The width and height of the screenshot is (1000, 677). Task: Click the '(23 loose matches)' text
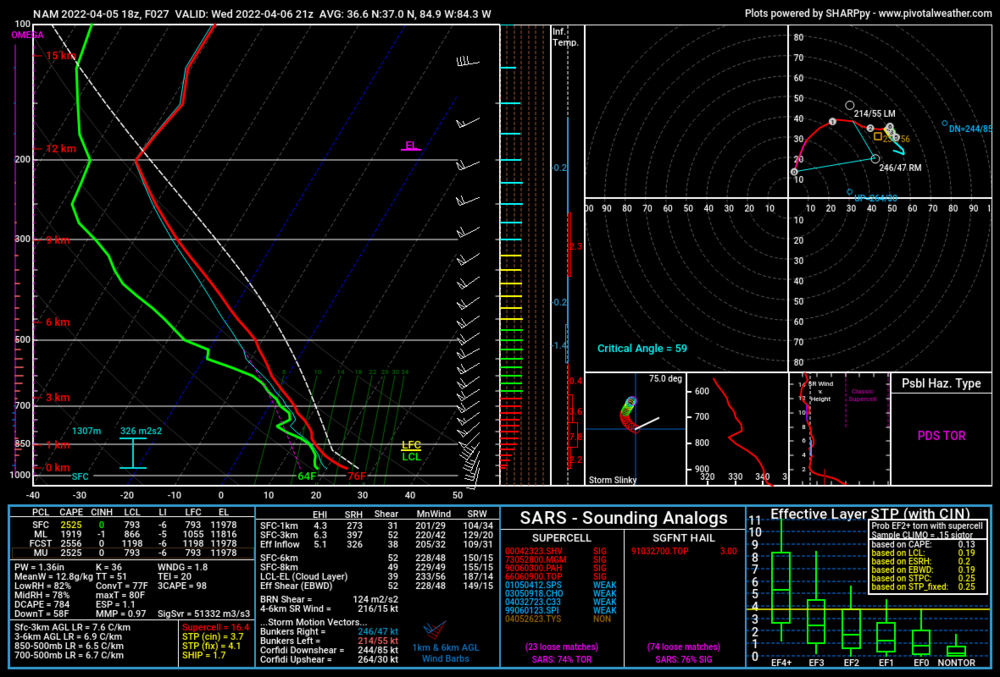click(x=562, y=646)
